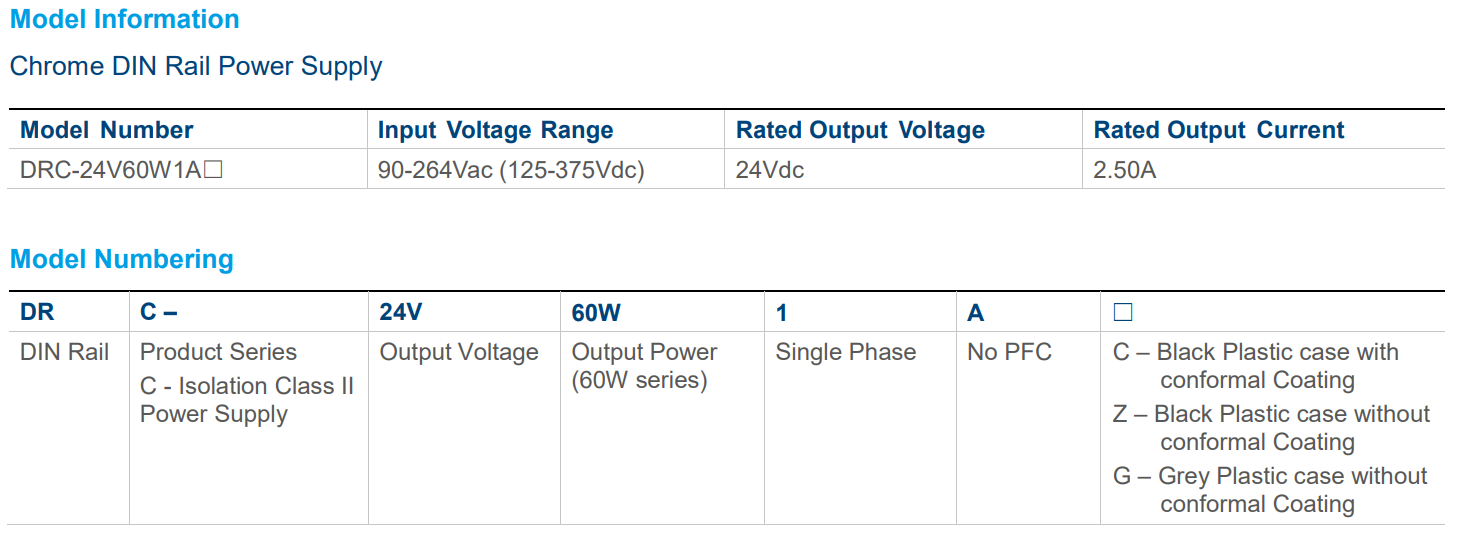Click the 24Vdc rated output voltage value
The image size is (1464, 537).
770,170
